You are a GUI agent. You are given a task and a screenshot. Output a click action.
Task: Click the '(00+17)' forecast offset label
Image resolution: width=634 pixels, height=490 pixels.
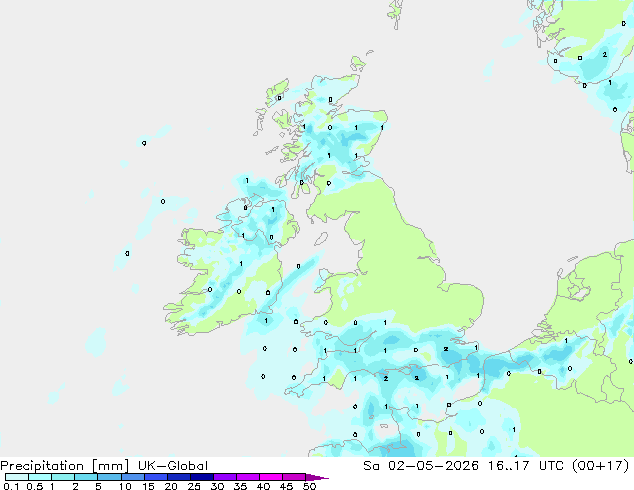coord(601,466)
